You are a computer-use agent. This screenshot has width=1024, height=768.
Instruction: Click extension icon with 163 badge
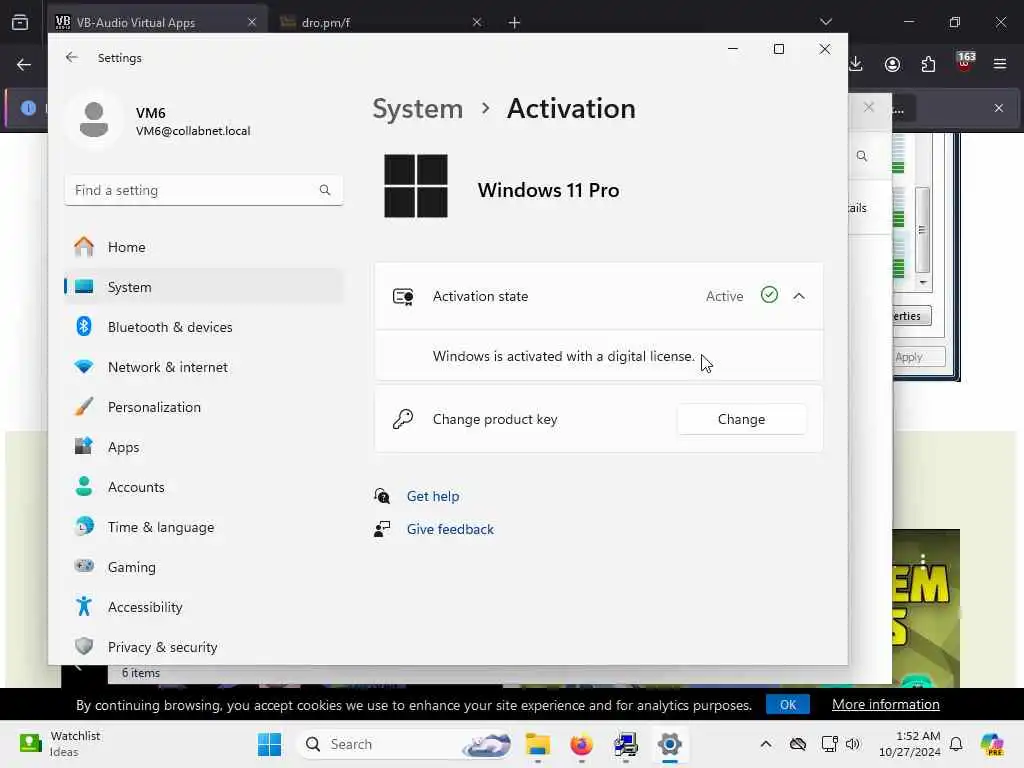pyautogui.click(x=965, y=62)
